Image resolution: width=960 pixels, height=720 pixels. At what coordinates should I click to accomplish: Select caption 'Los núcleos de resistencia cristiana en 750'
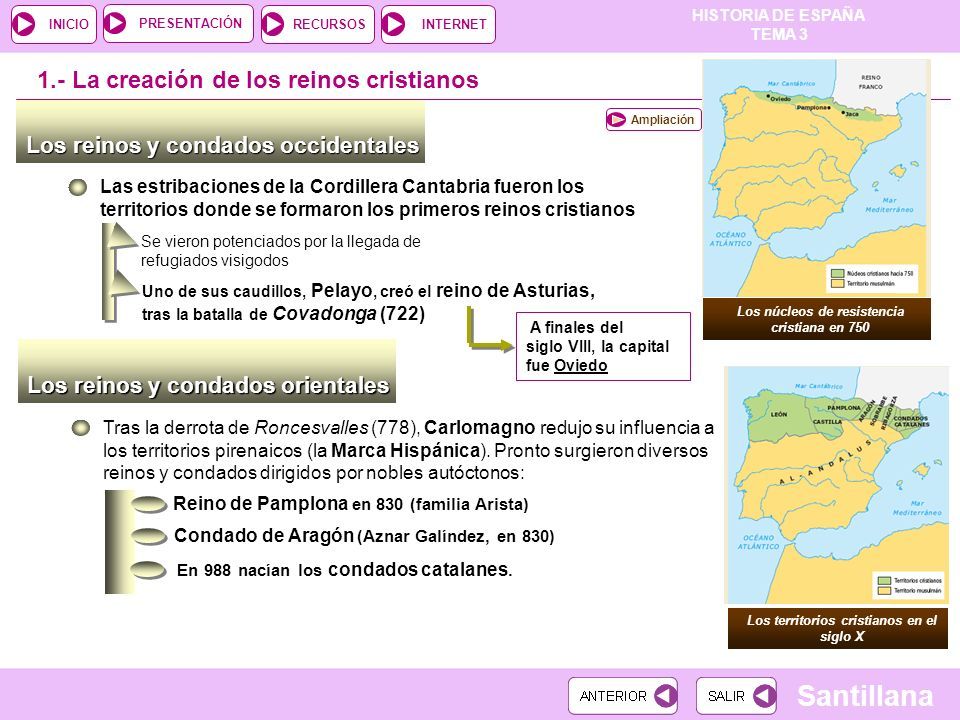pyautogui.click(x=817, y=319)
